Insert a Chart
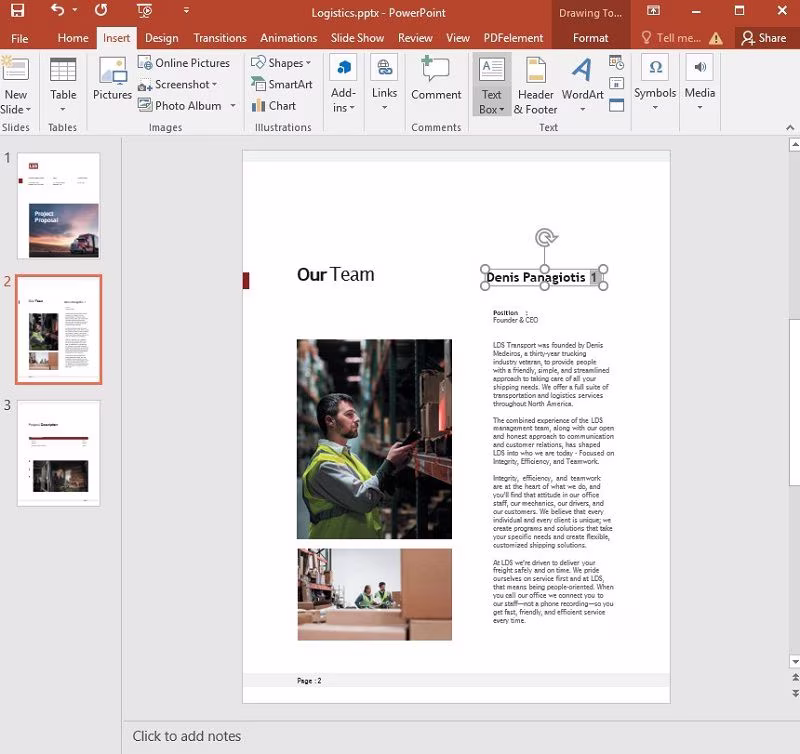 point(273,106)
